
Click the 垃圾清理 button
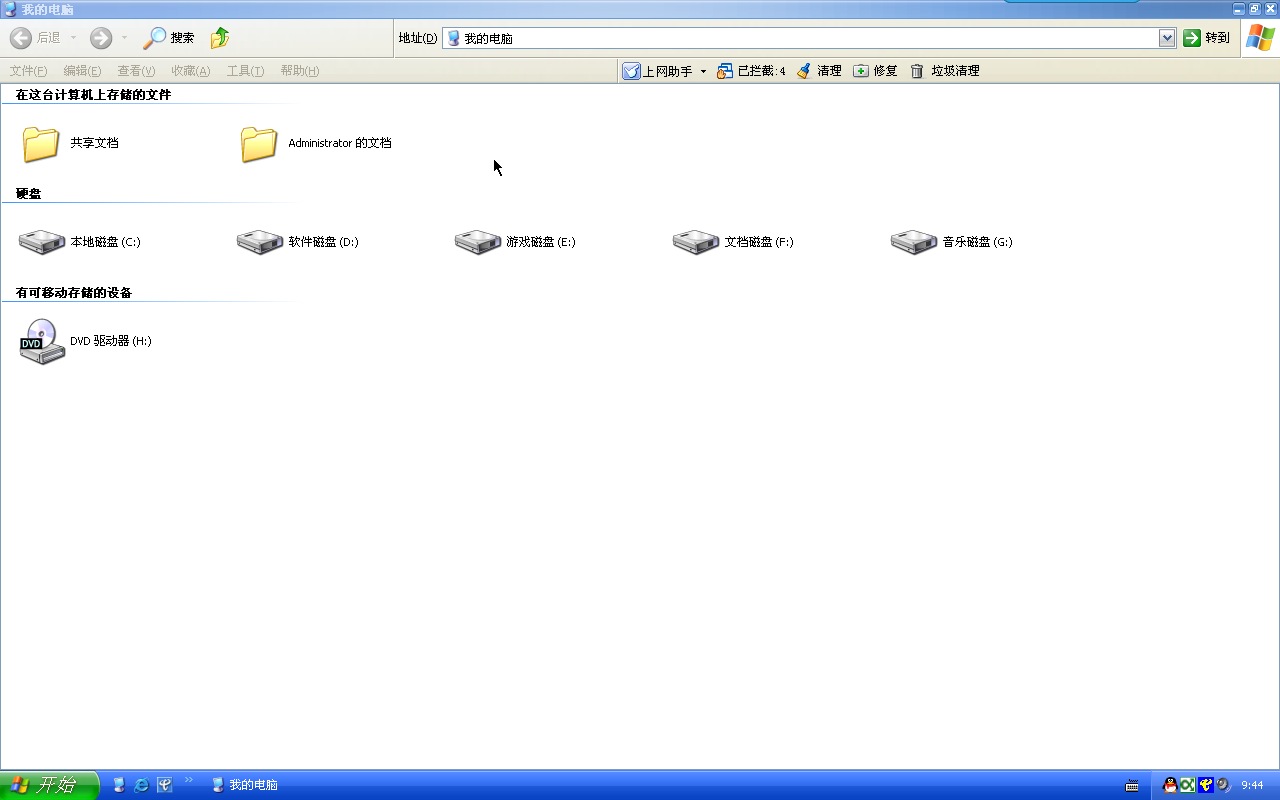coord(945,71)
